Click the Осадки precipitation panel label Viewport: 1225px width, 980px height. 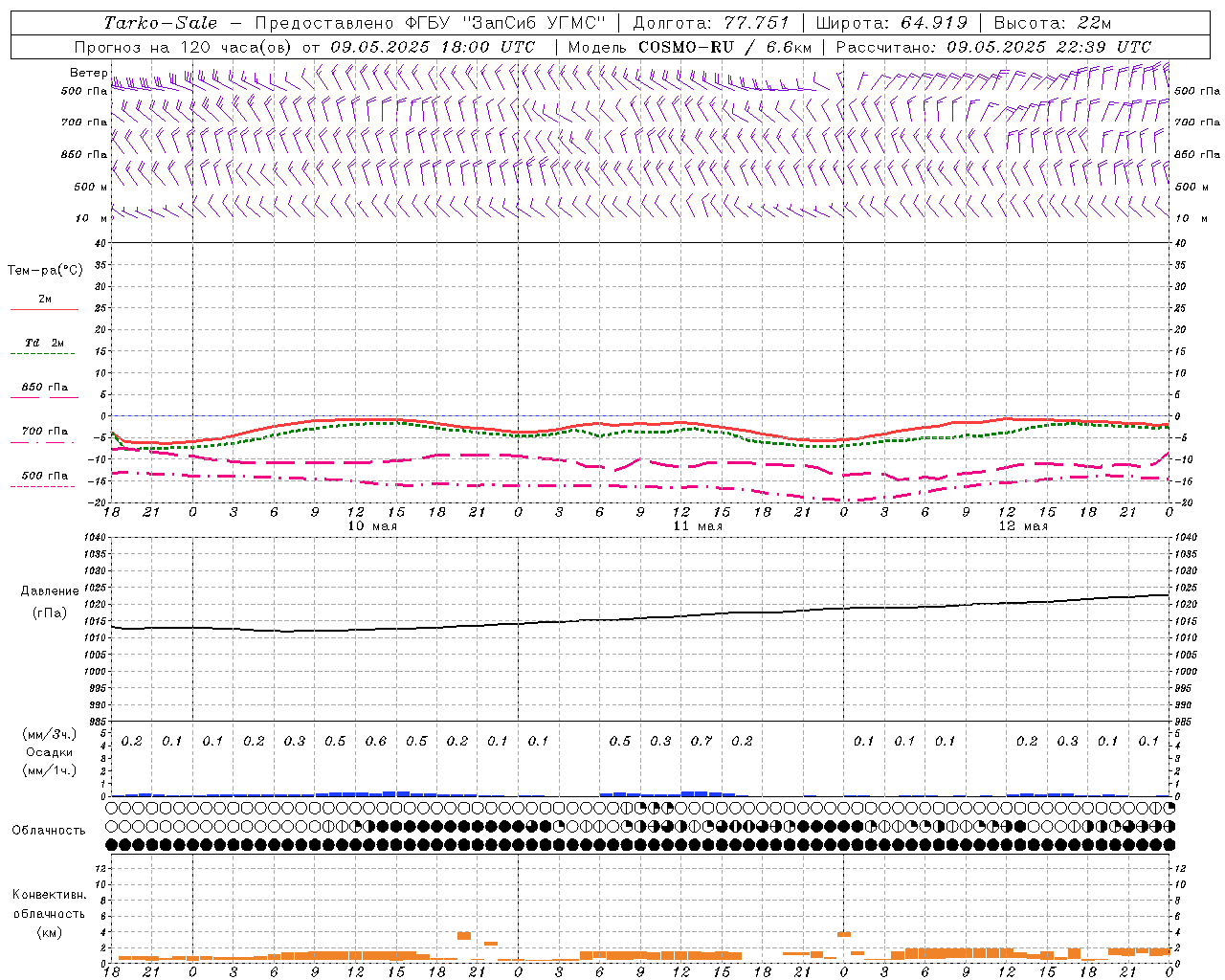point(50,752)
